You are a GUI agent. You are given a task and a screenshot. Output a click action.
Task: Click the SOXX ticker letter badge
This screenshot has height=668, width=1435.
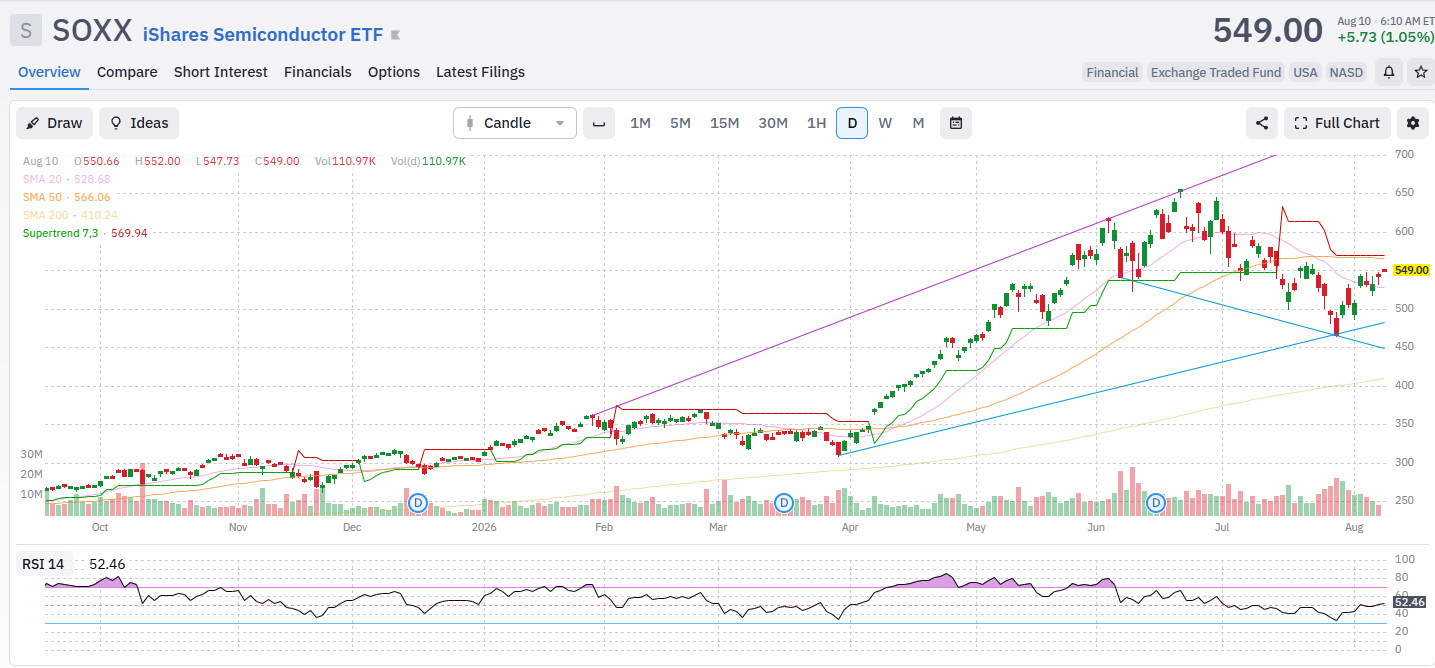25,31
